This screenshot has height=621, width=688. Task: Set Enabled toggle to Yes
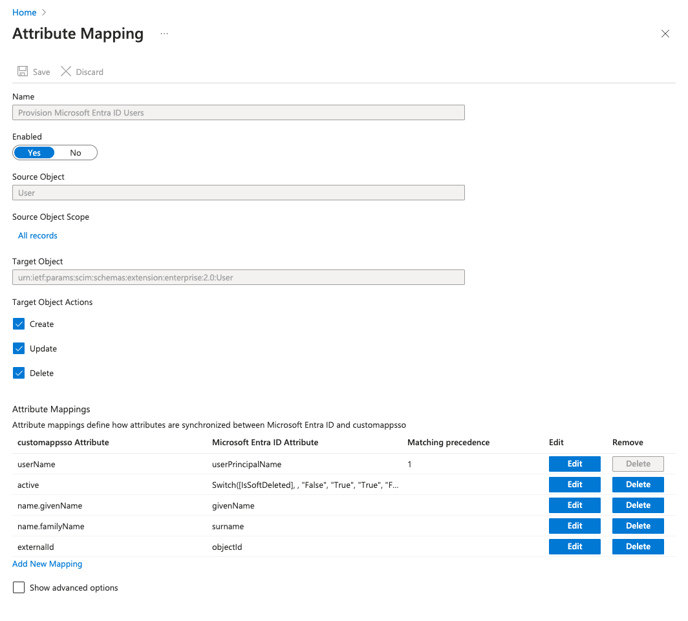[x=34, y=153]
